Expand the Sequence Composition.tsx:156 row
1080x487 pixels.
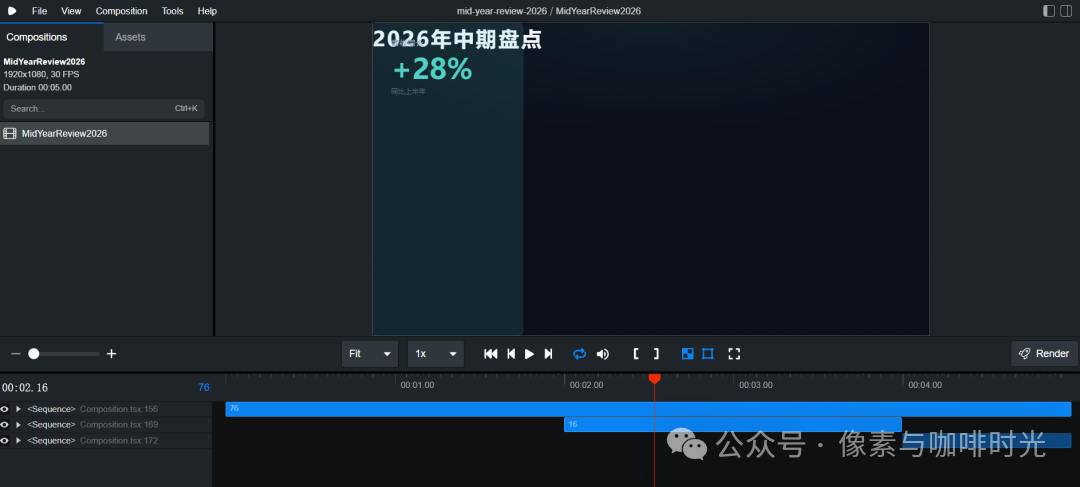point(19,409)
